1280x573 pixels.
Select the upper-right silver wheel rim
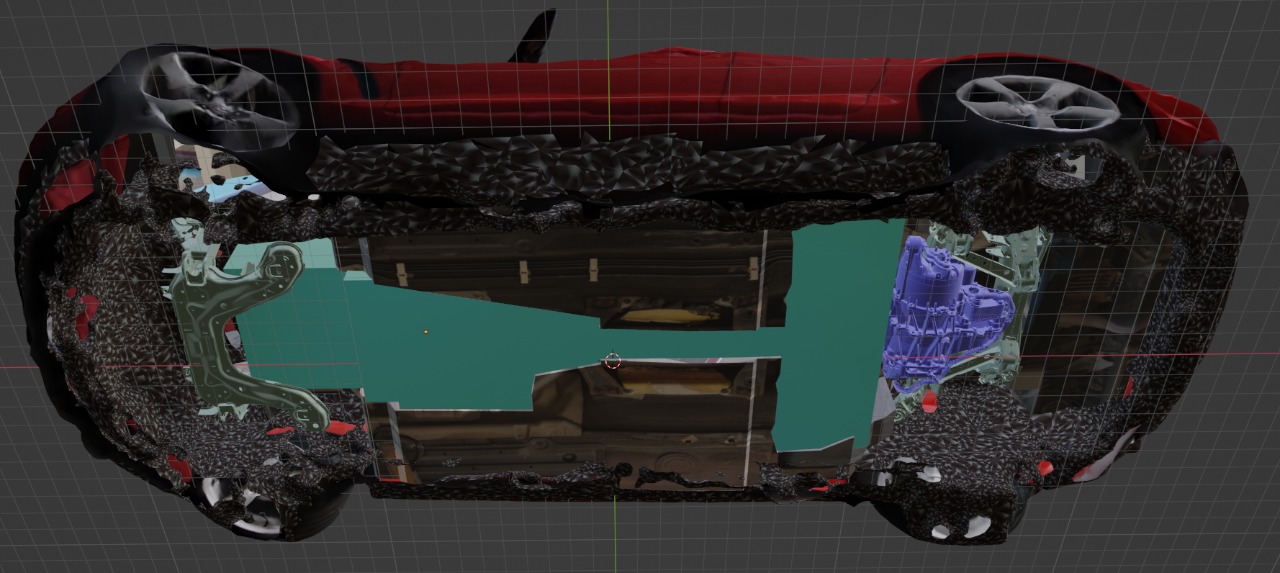click(1037, 102)
